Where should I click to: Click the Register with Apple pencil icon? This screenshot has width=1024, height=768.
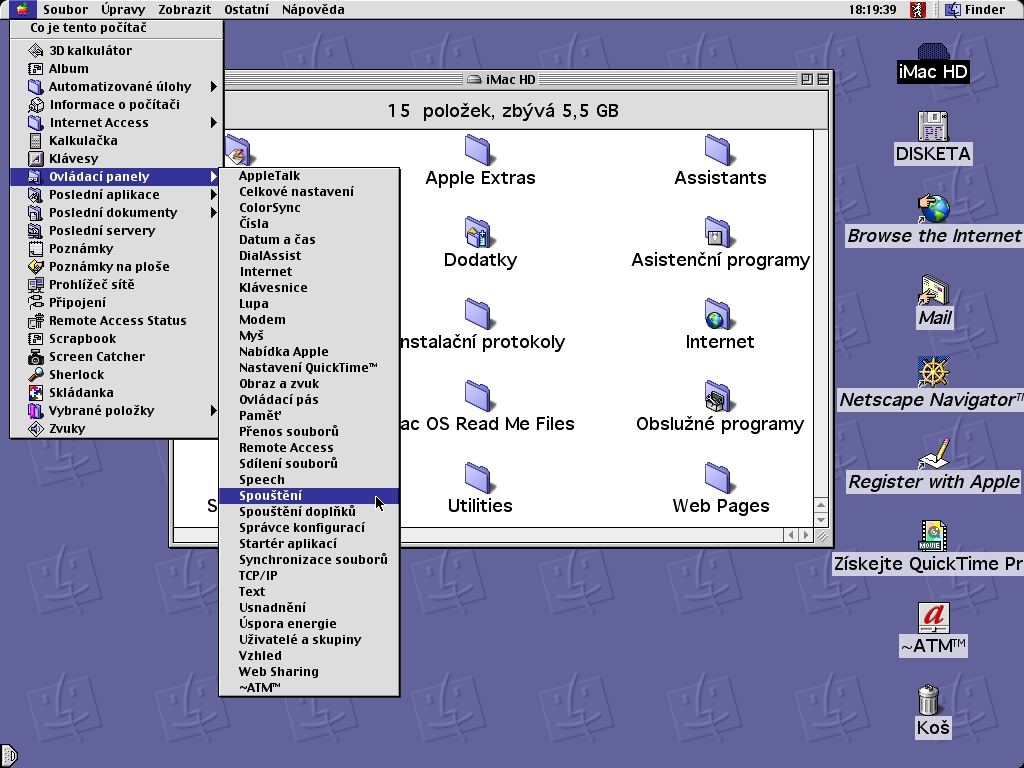click(934, 455)
